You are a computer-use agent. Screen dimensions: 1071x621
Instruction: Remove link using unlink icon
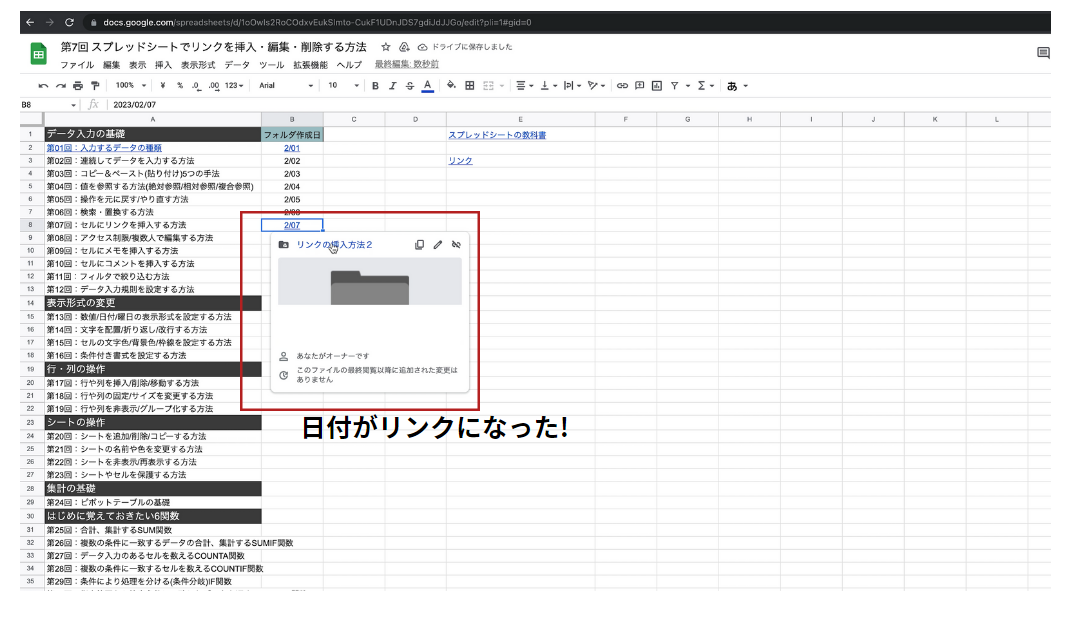coord(456,244)
